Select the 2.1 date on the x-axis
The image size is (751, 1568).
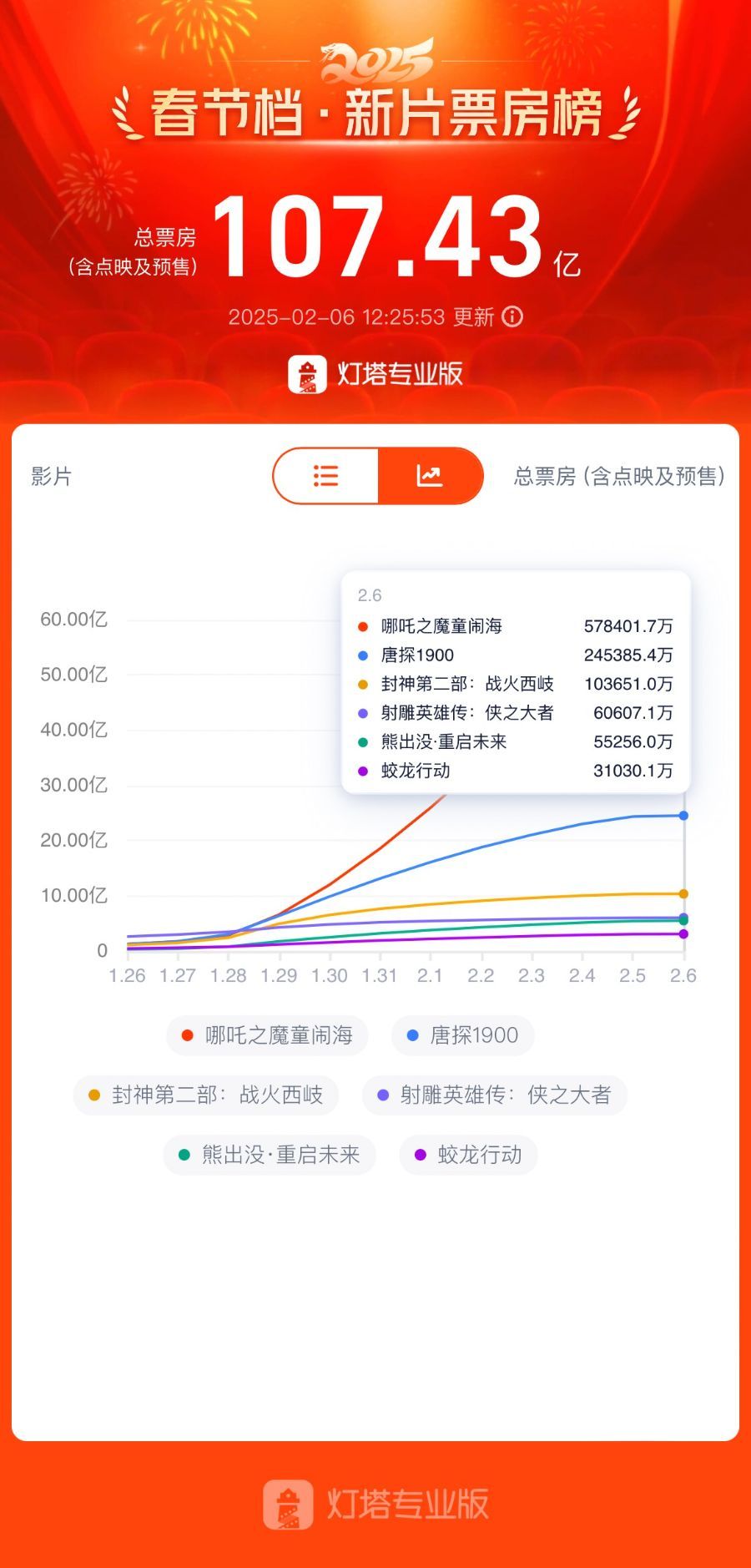[x=430, y=975]
